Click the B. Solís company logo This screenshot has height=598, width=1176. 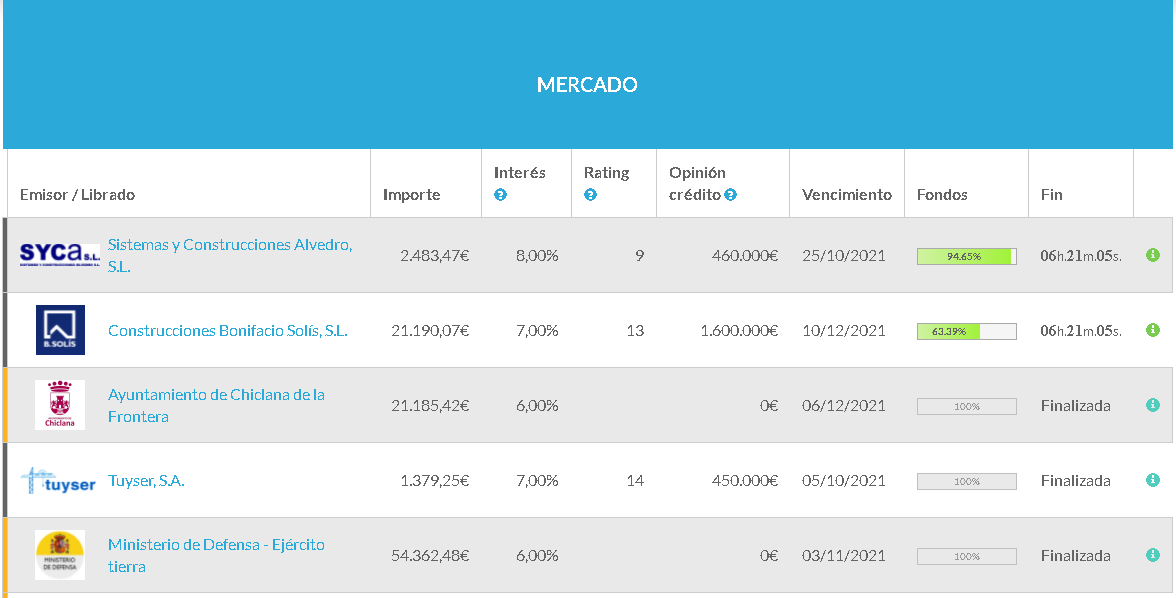(x=60, y=330)
